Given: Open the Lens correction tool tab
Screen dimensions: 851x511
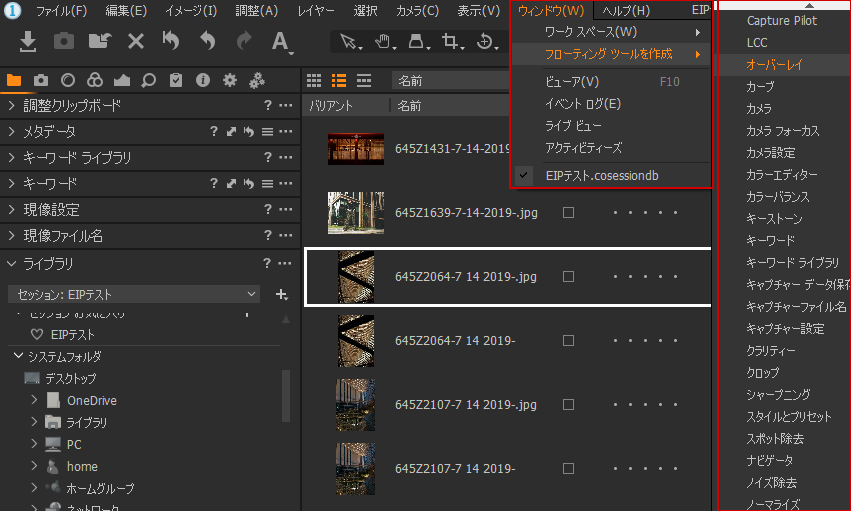Looking at the screenshot, I should coord(67,80).
